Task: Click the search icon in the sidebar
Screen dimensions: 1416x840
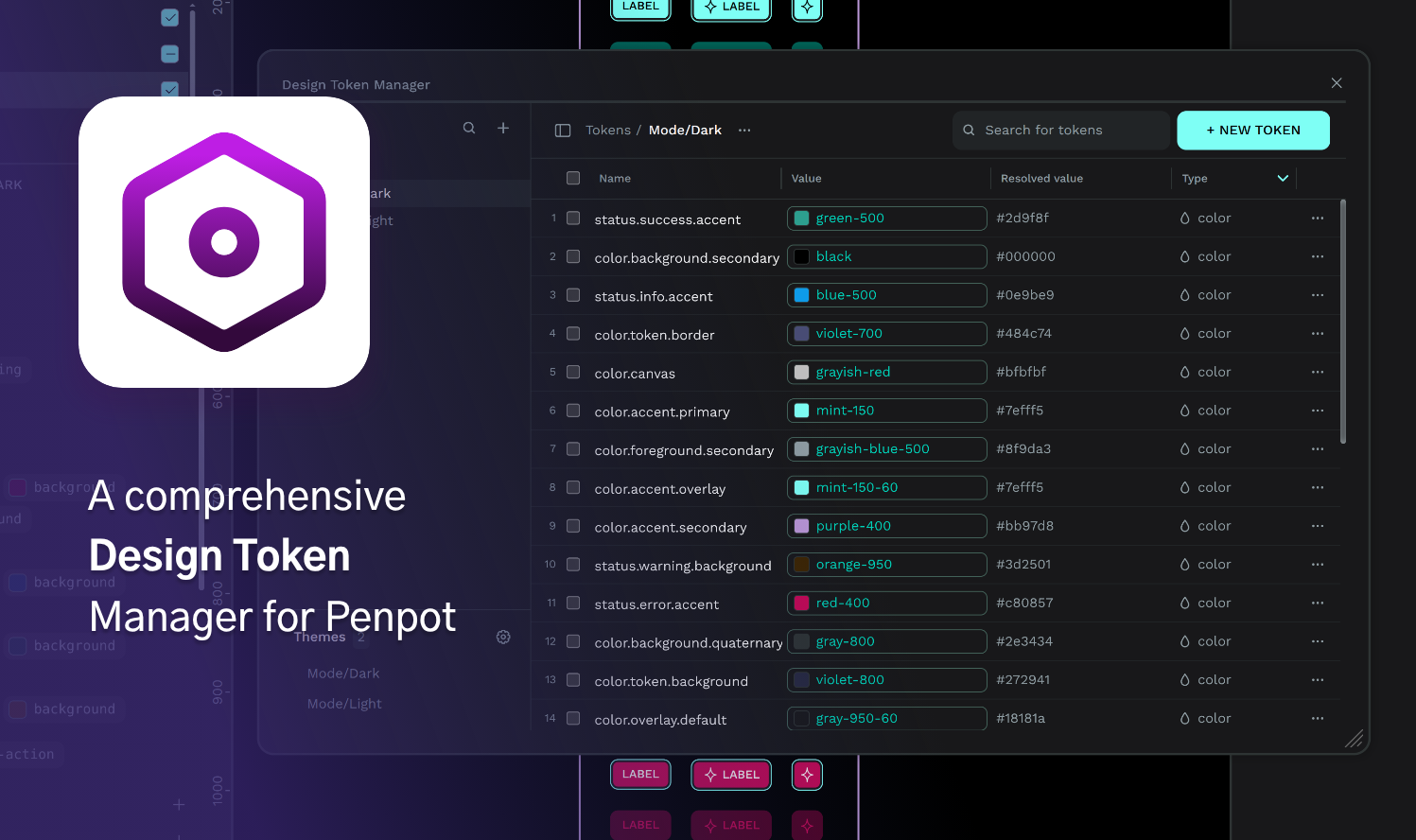Action: point(469,128)
